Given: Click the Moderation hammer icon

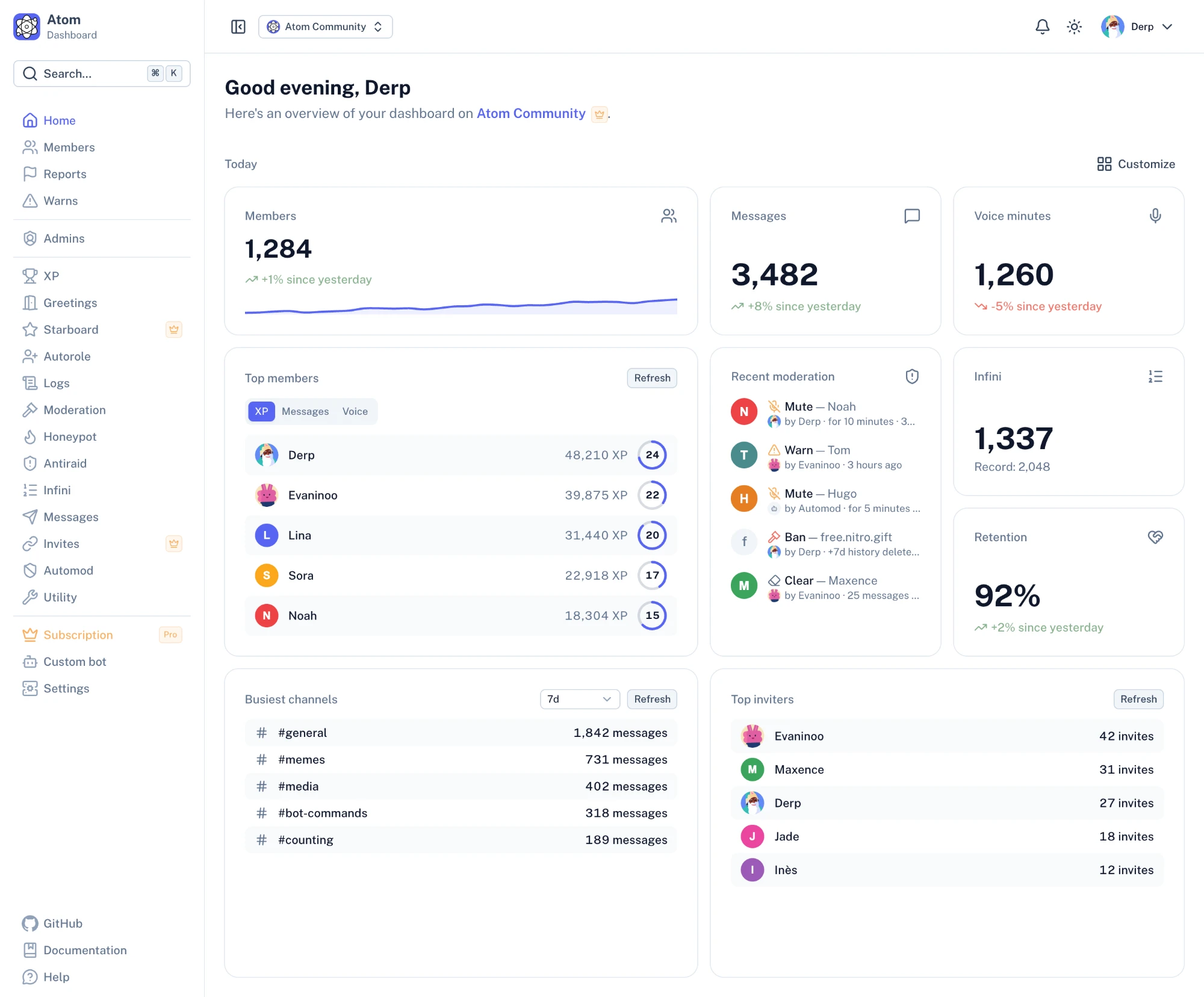Looking at the screenshot, I should (30, 410).
